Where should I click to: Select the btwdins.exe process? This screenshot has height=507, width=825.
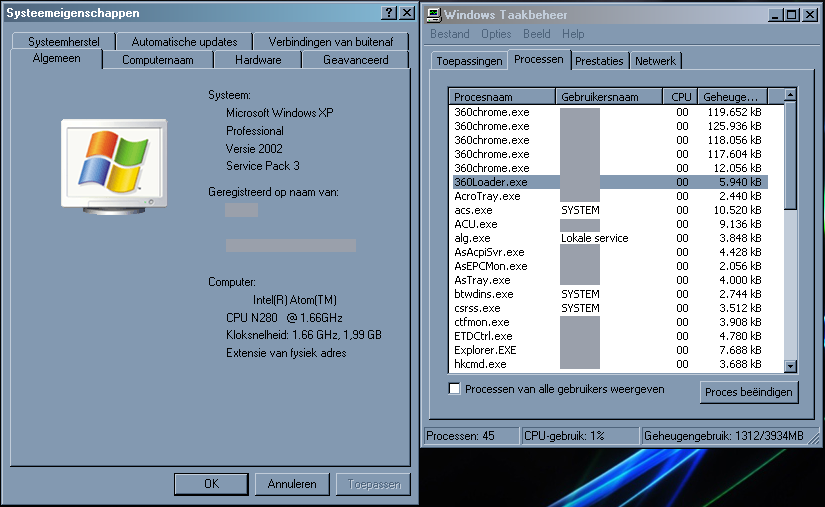609,294
